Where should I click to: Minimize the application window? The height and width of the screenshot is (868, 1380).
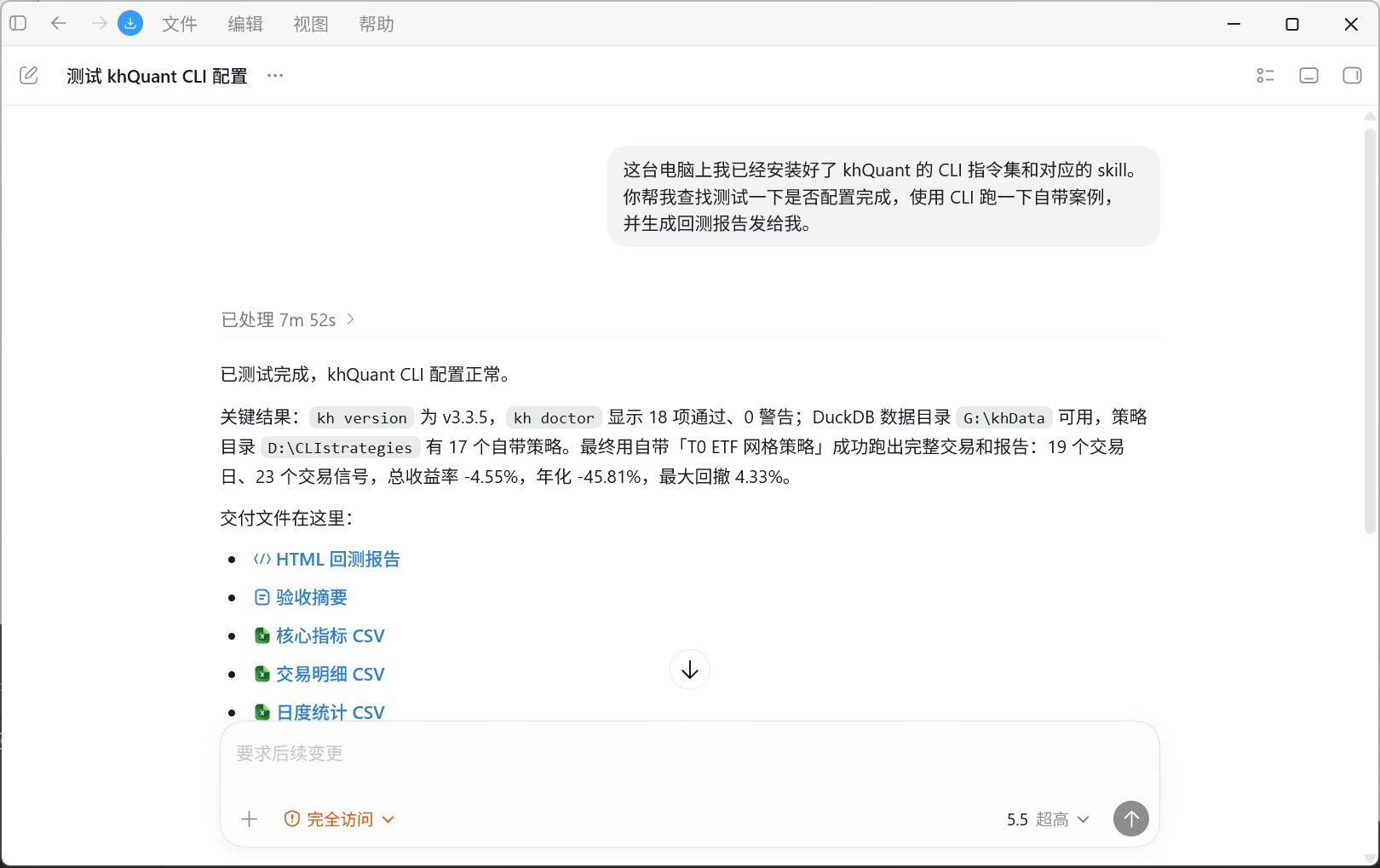coord(1233,24)
